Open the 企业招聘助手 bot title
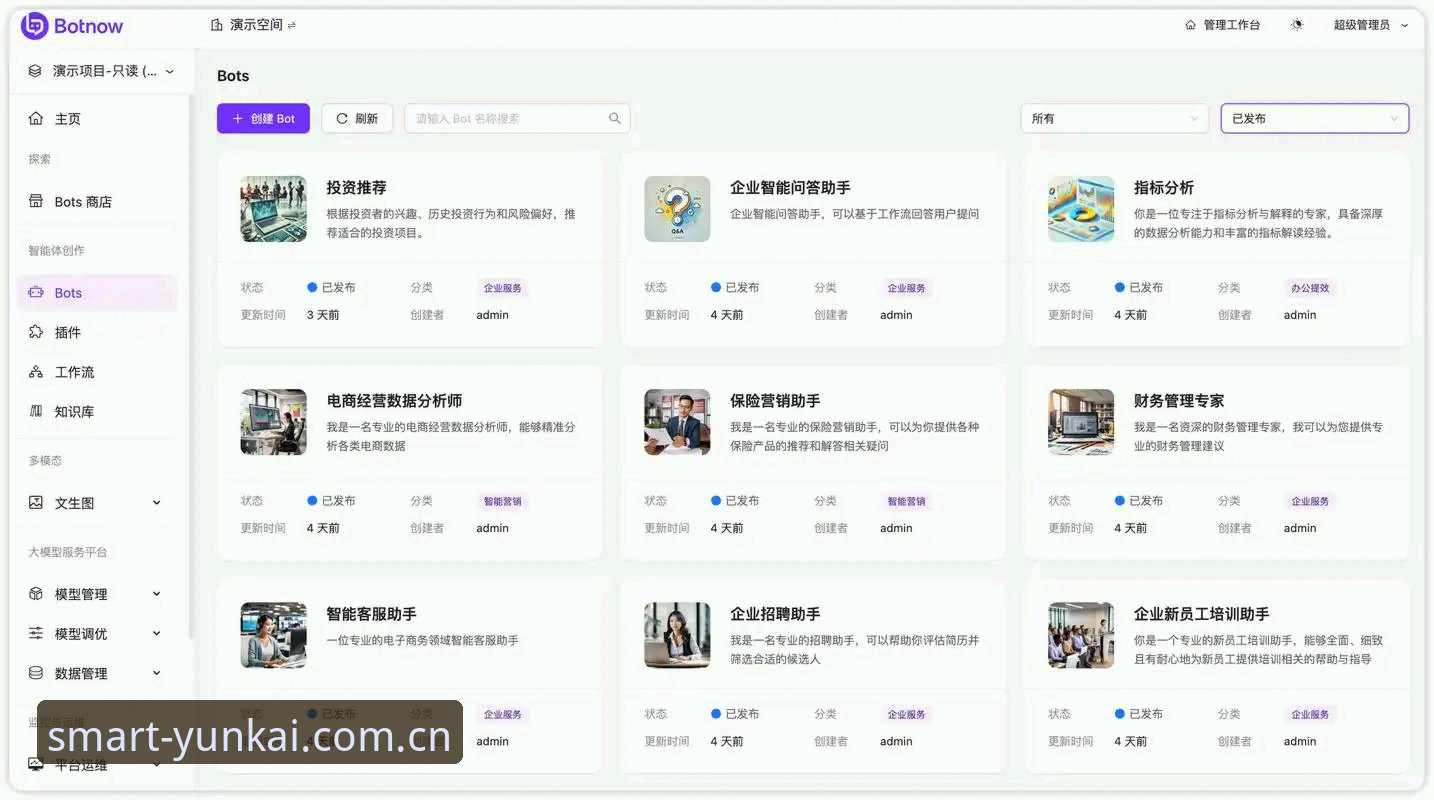 (x=775, y=614)
